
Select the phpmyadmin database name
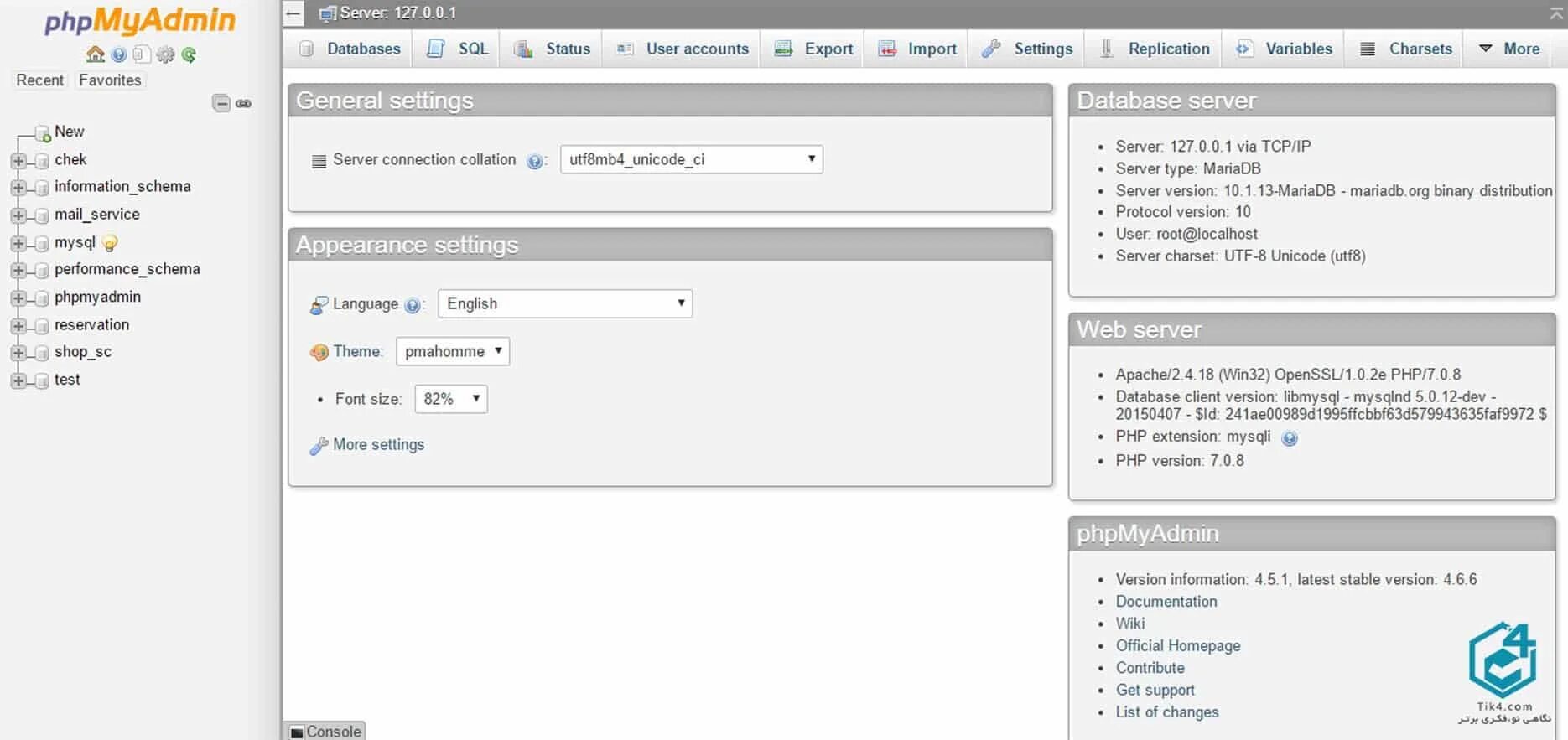coord(97,298)
